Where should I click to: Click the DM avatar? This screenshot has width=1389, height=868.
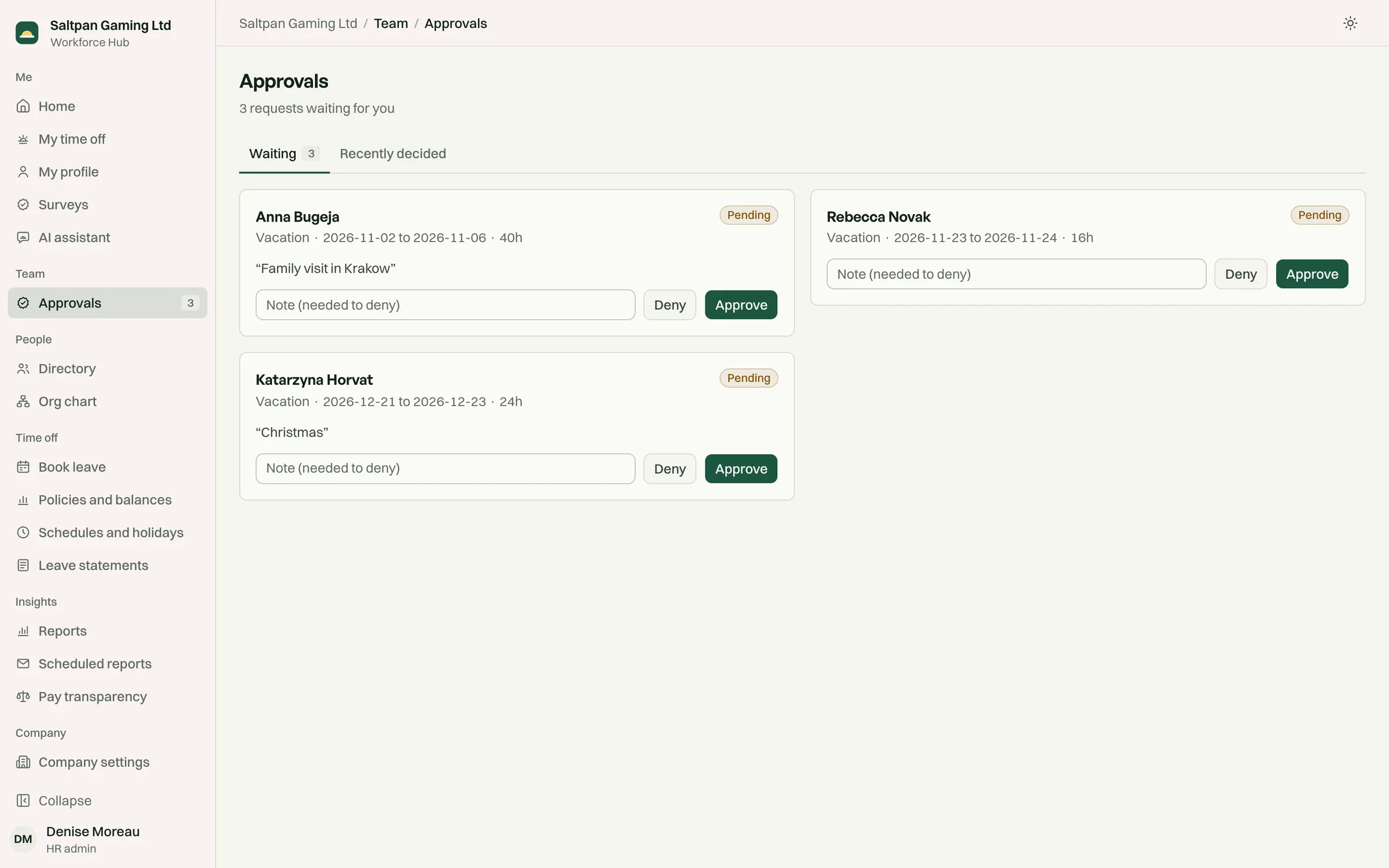click(x=23, y=839)
